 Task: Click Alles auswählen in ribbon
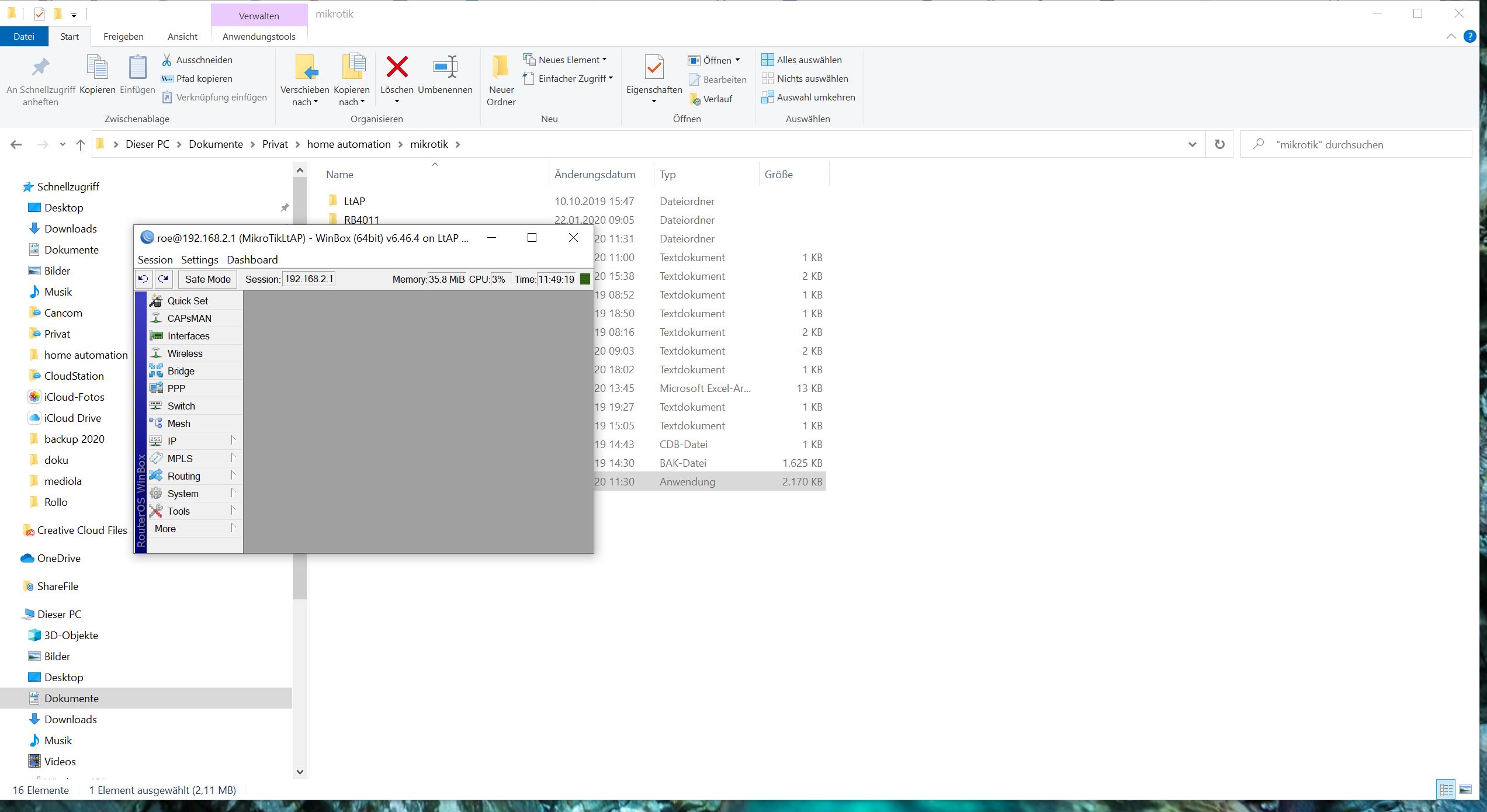(809, 60)
